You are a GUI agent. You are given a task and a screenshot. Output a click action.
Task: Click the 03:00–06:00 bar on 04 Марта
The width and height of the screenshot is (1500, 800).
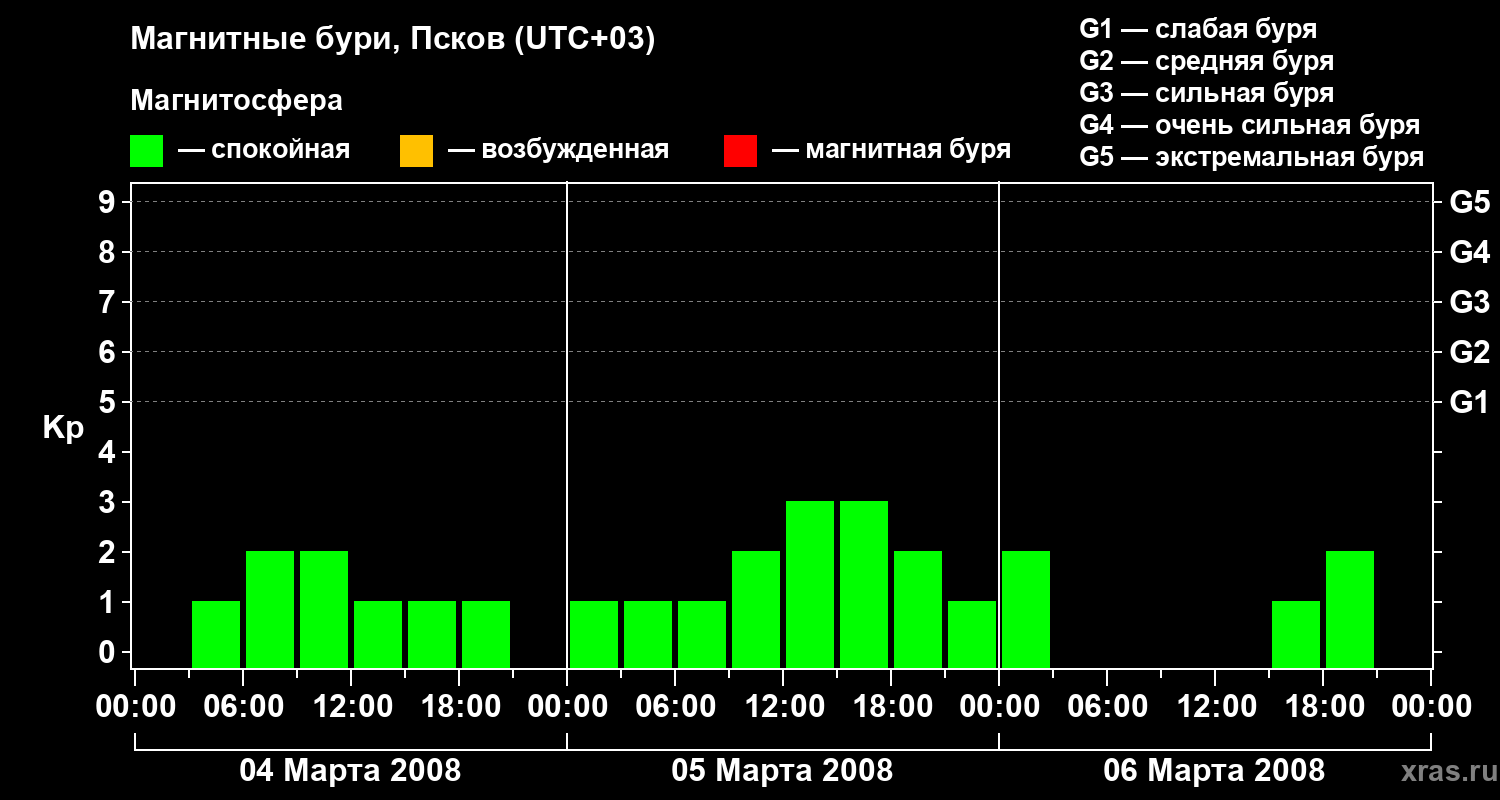click(216, 634)
